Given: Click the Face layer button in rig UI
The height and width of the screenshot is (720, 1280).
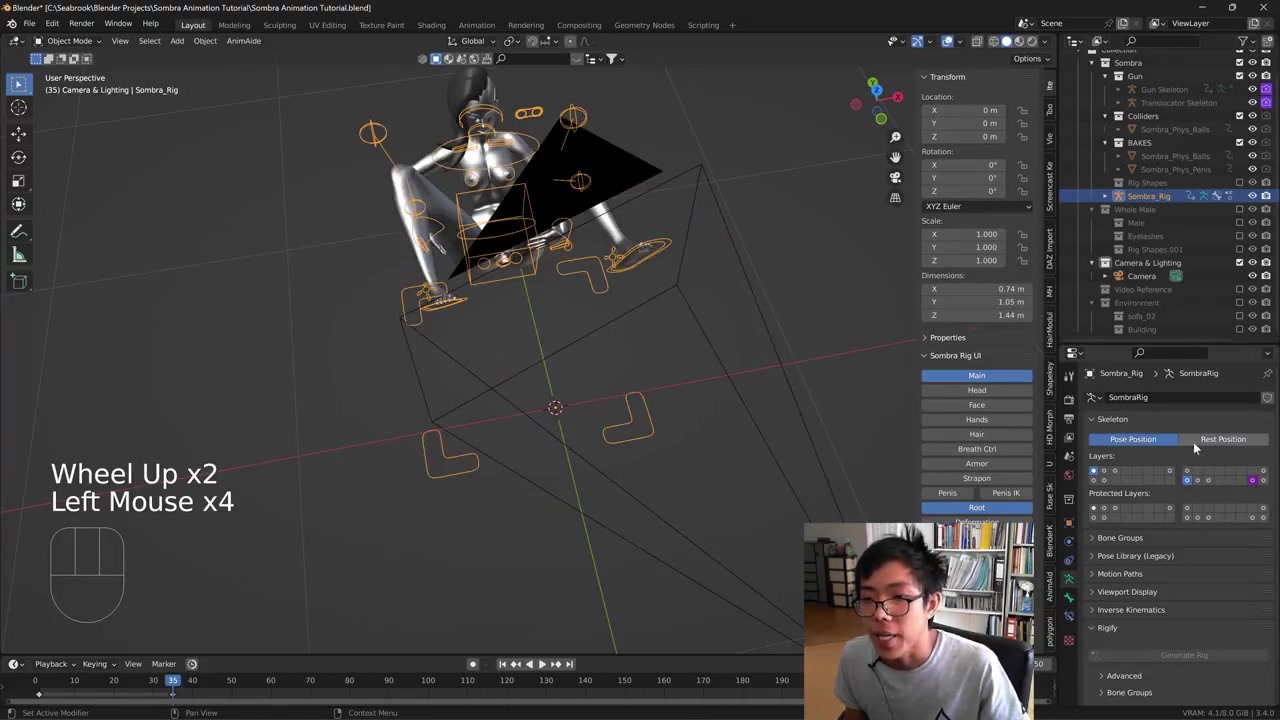Looking at the screenshot, I should tap(976, 405).
